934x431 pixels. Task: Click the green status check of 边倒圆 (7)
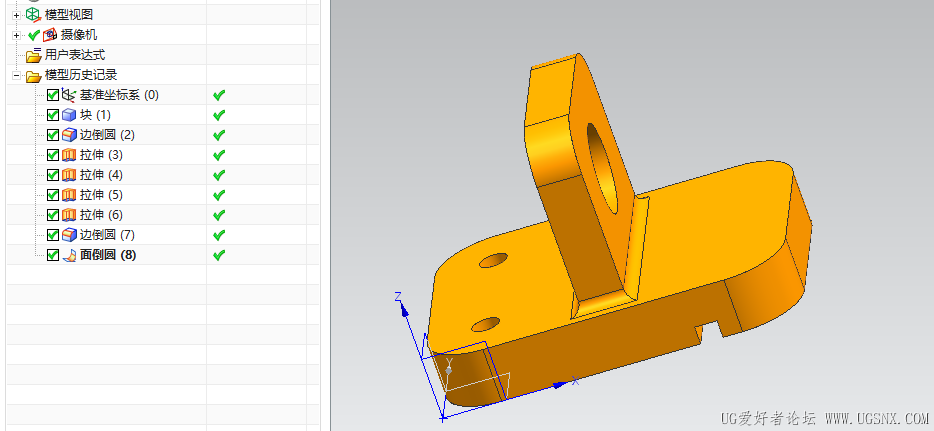(219, 234)
